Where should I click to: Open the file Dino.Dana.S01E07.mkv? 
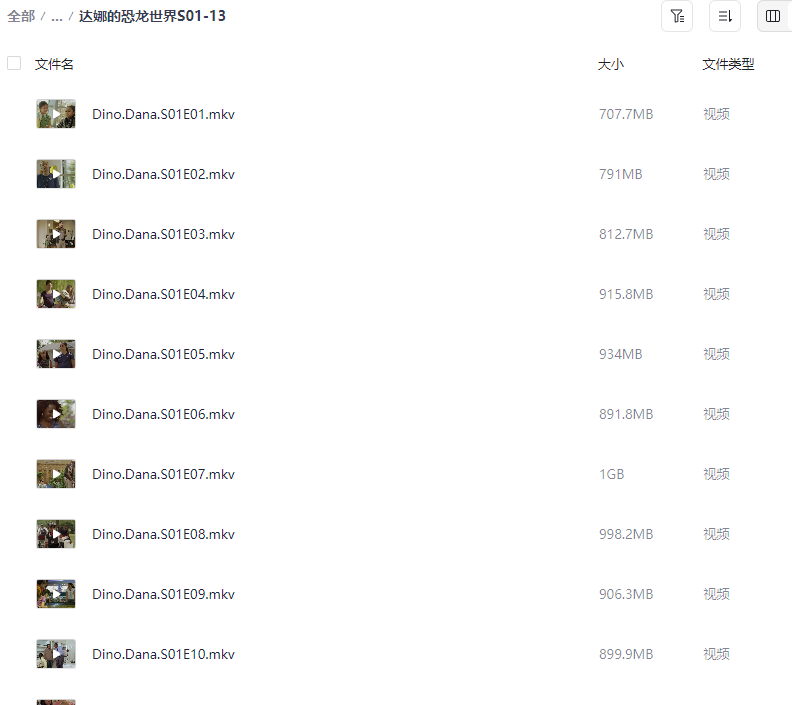click(163, 474)
